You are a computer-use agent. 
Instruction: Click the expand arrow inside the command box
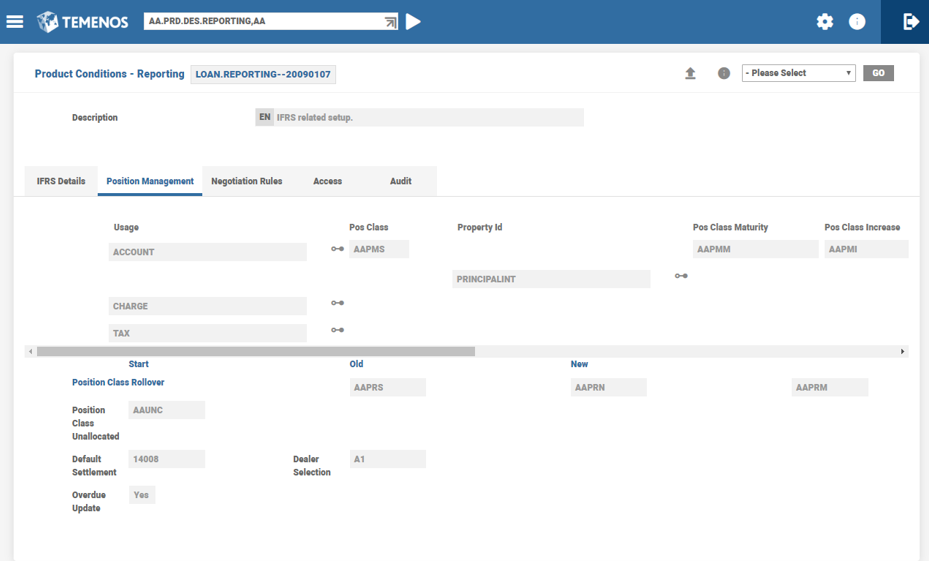390,22
